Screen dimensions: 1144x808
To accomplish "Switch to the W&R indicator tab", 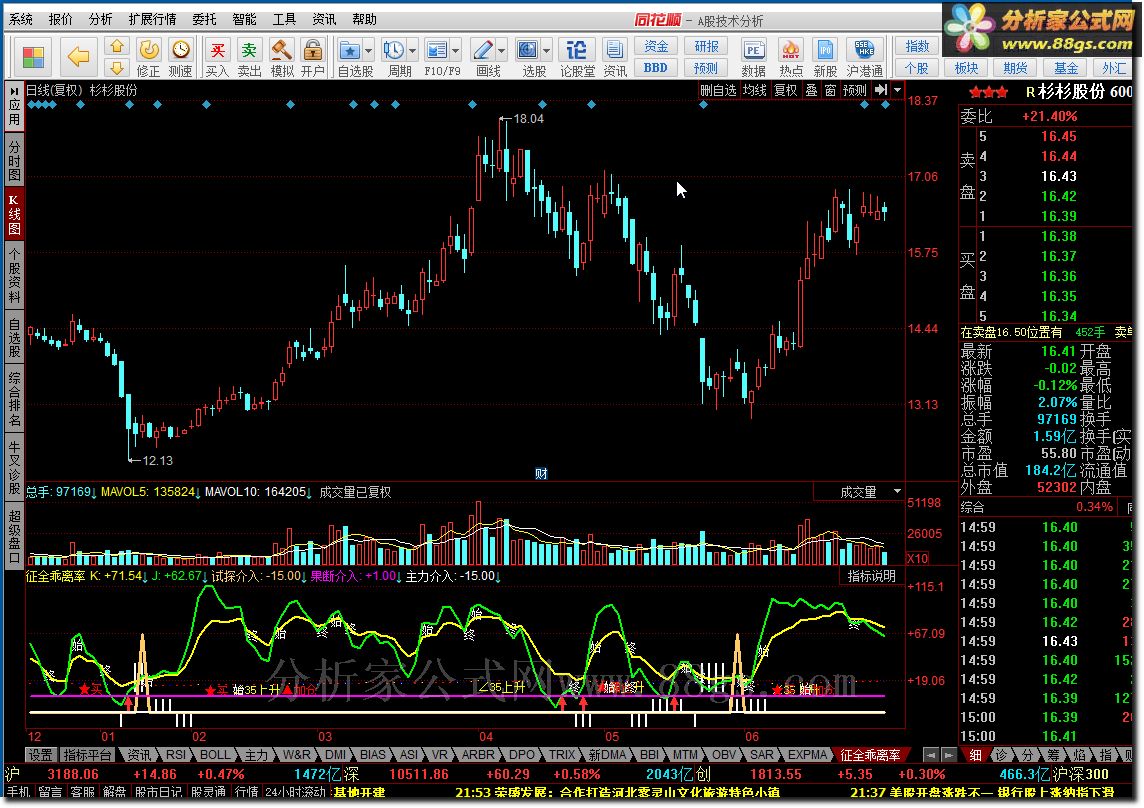I will click(296, 755).
